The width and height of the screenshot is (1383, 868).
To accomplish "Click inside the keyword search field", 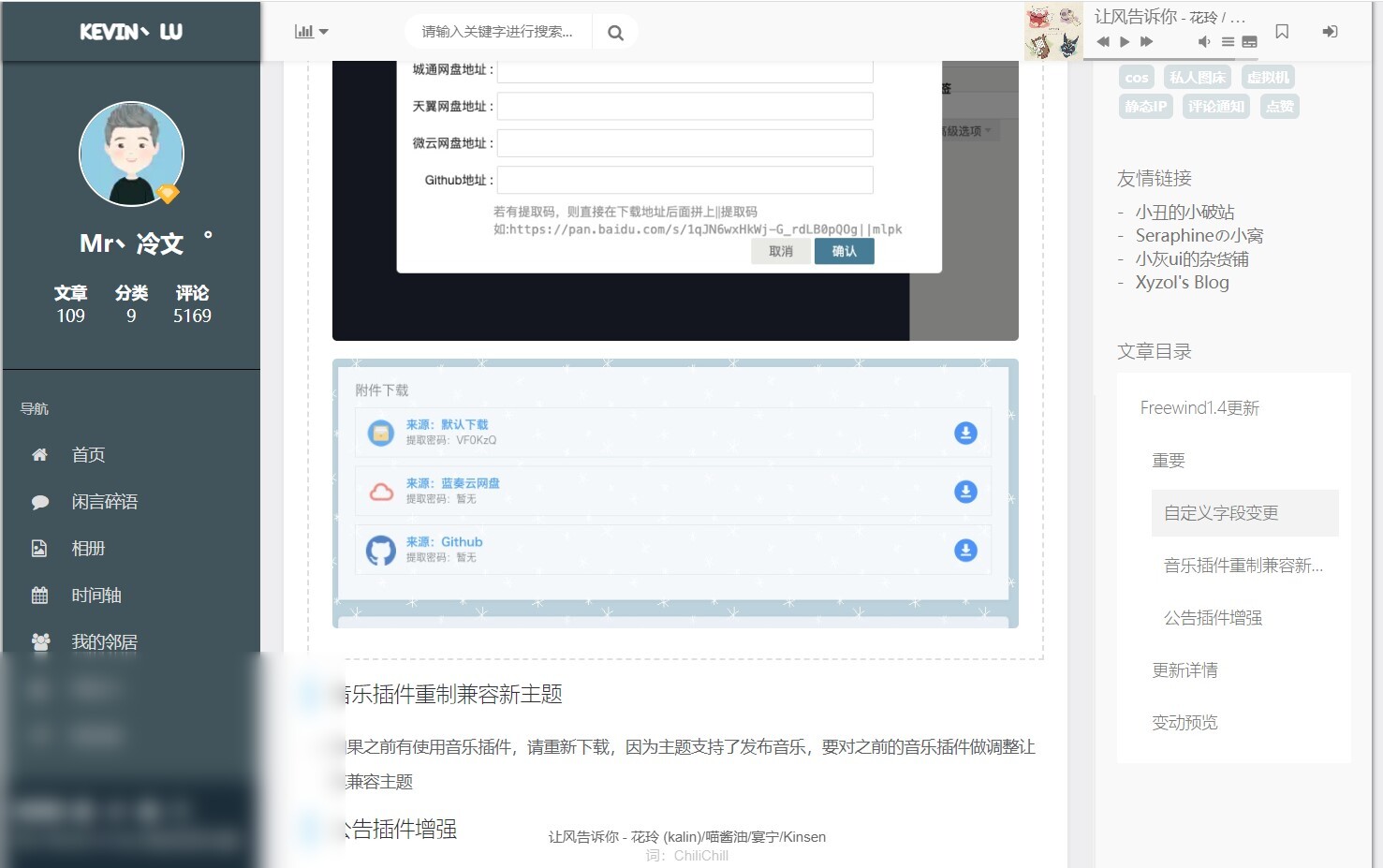I will (496, 31).
